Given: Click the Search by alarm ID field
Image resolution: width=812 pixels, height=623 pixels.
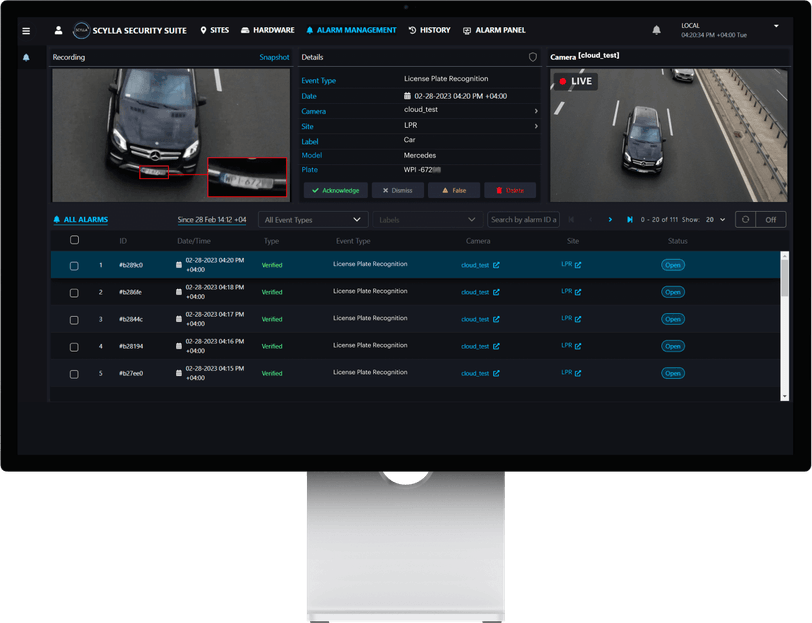Looking at the screenshot, I should coord(524,220).
